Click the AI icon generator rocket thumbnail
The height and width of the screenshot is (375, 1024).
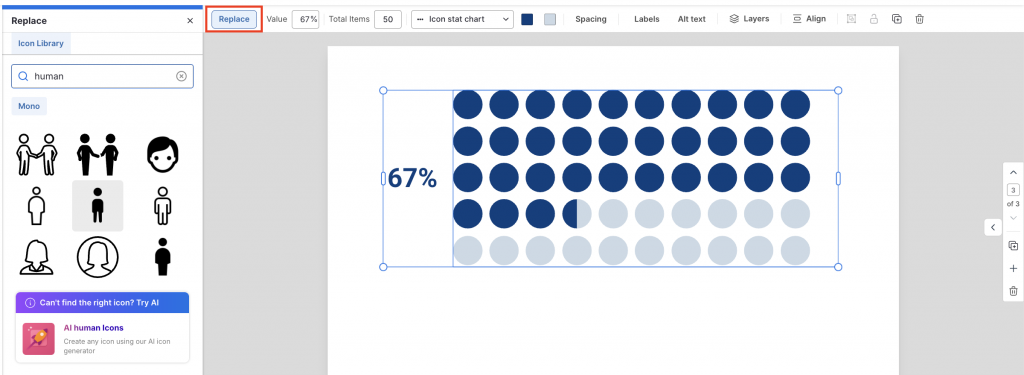pos(39,338)
